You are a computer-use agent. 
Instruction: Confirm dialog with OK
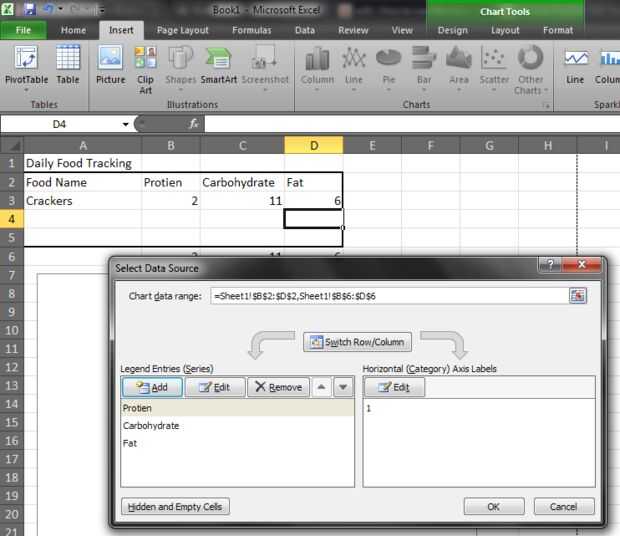tap(494, 506)
